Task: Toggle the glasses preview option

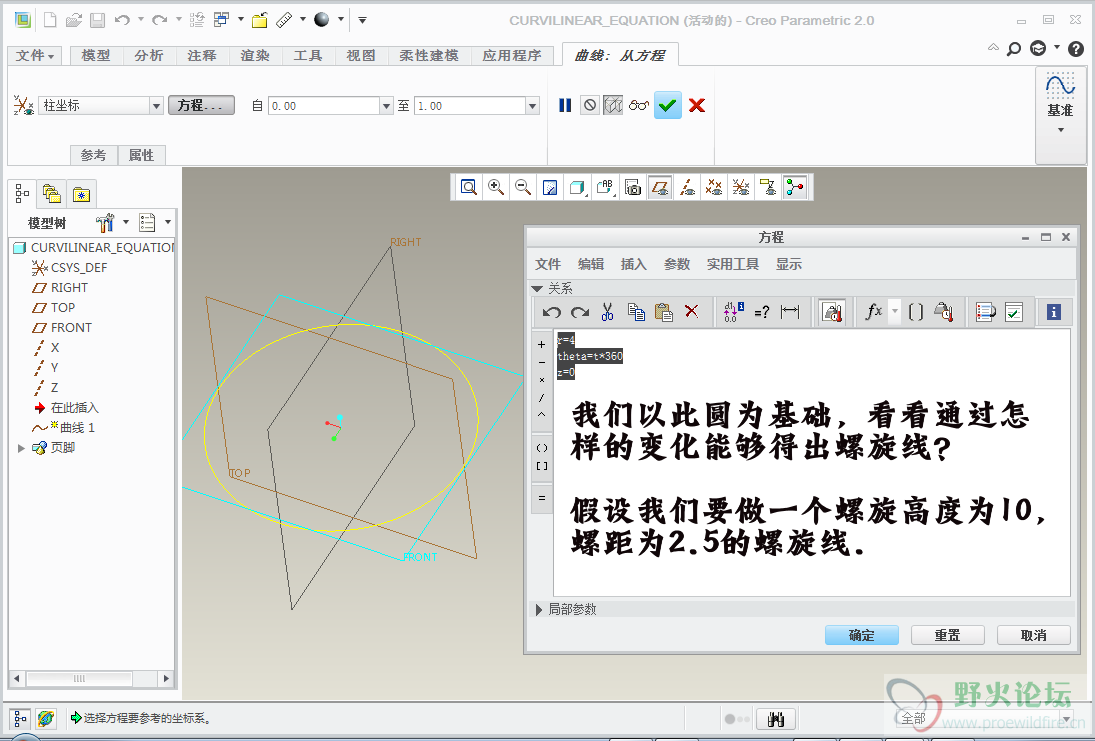Action: [640, 105]
